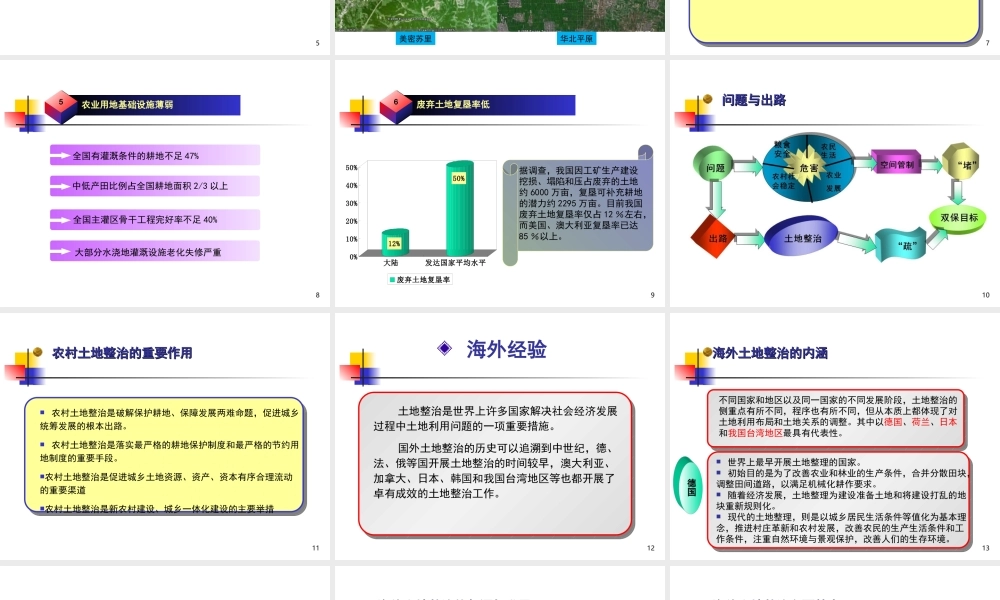The width and height of the screenshot is (1000, 600).
Task: Click the olive "堵" hexagon shape
Action: [960, 162]
